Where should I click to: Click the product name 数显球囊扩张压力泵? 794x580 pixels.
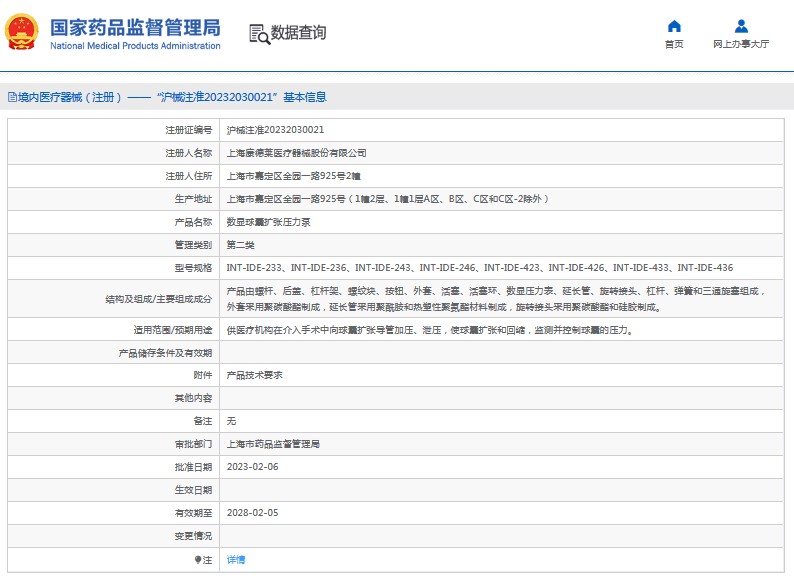(268, 222)
